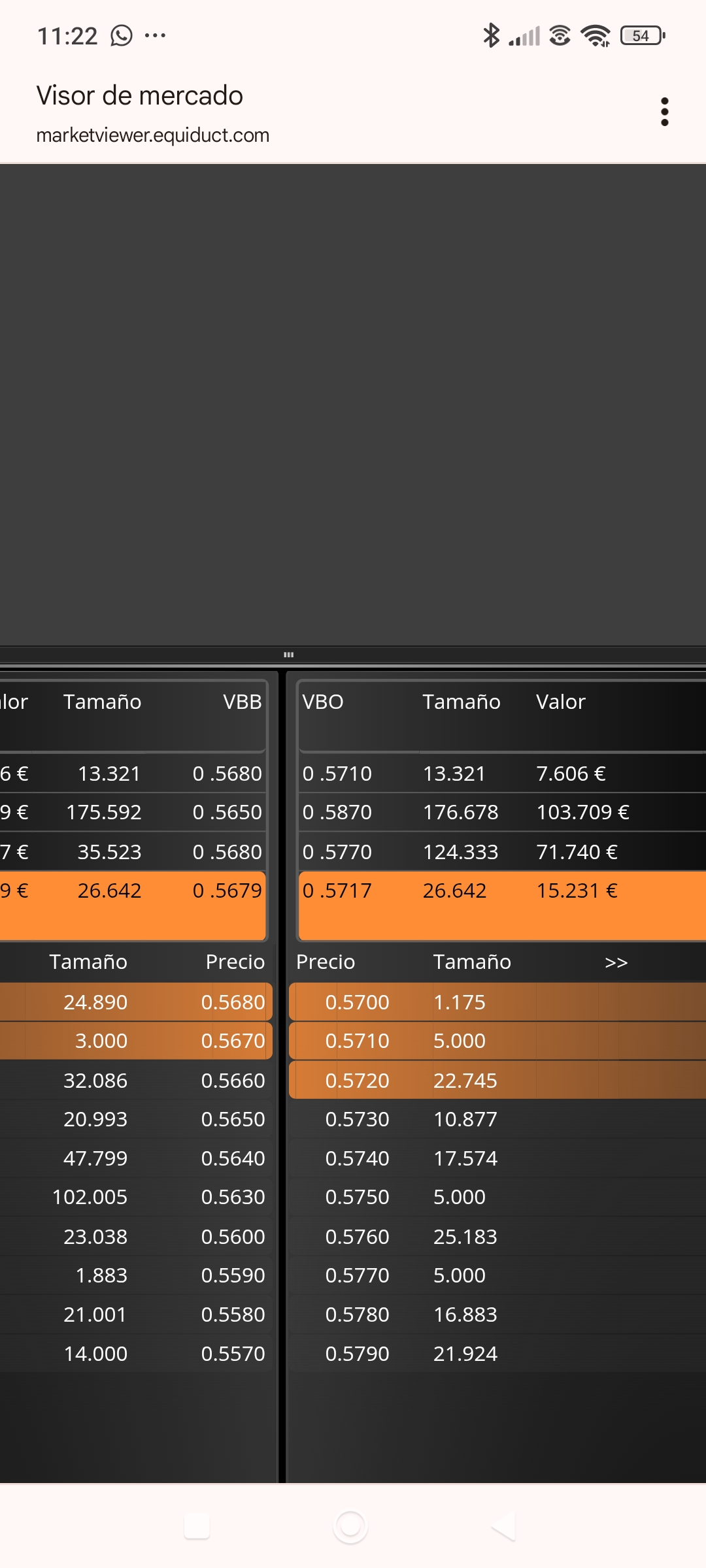Click the VBB column header
The height and width of the screenshot is (1568, 706).
click(x=242, y=702)
